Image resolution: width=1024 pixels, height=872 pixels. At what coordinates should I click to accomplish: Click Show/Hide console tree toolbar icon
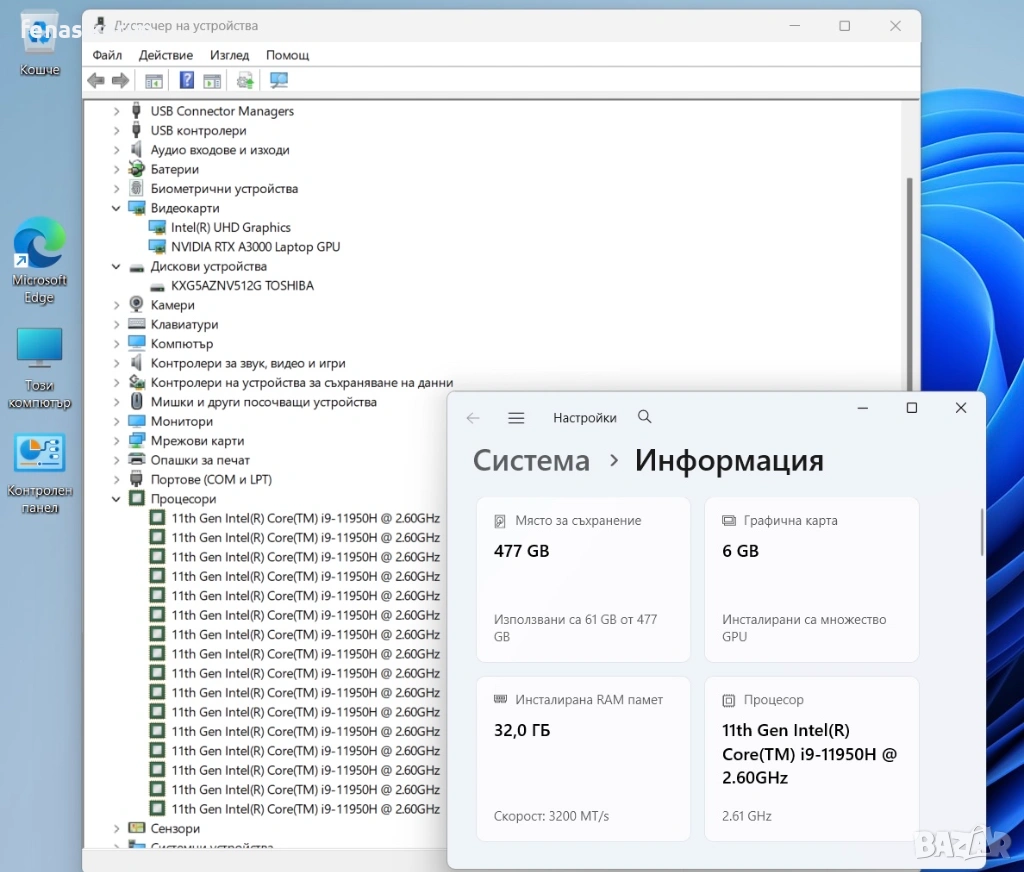tap(154, 81)
